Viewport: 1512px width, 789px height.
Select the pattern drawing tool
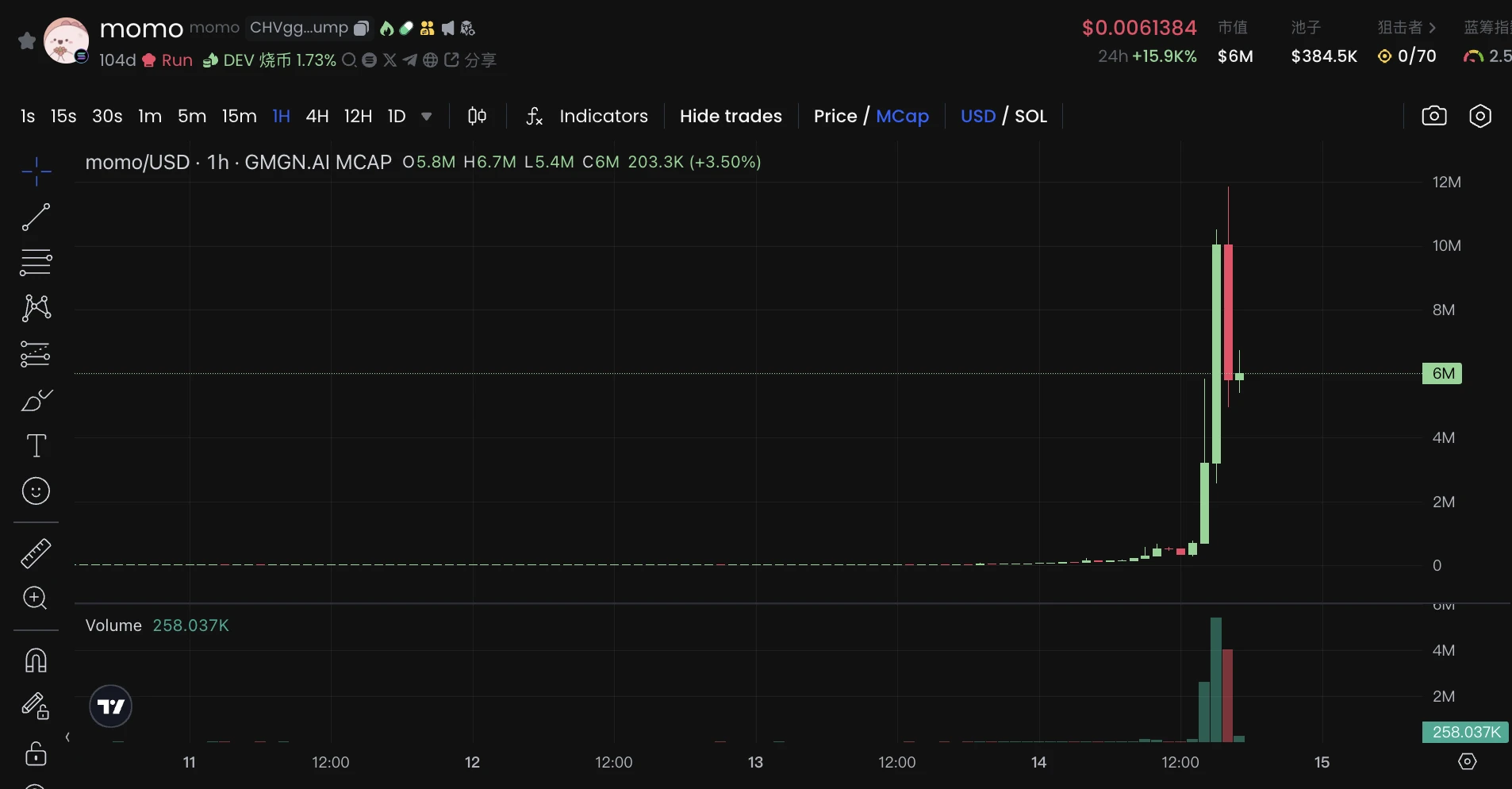point(36,308)
